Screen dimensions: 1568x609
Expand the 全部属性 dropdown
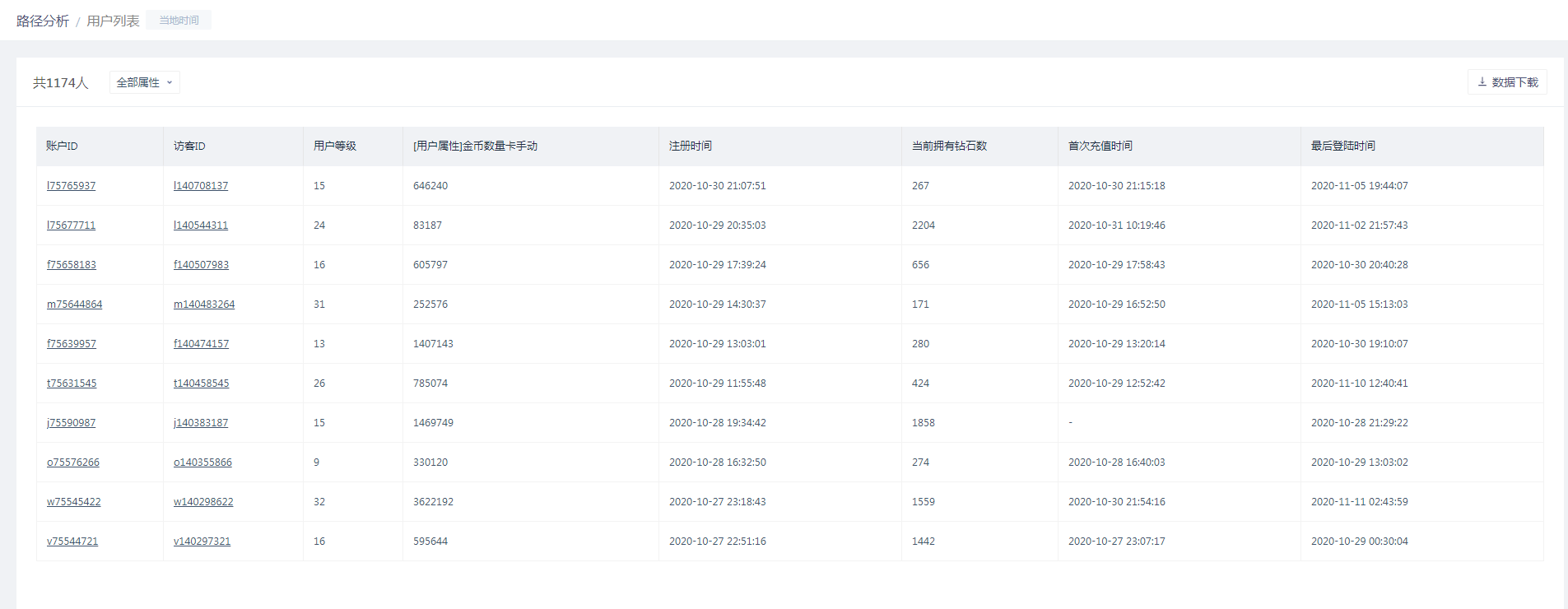coord(145,82)
